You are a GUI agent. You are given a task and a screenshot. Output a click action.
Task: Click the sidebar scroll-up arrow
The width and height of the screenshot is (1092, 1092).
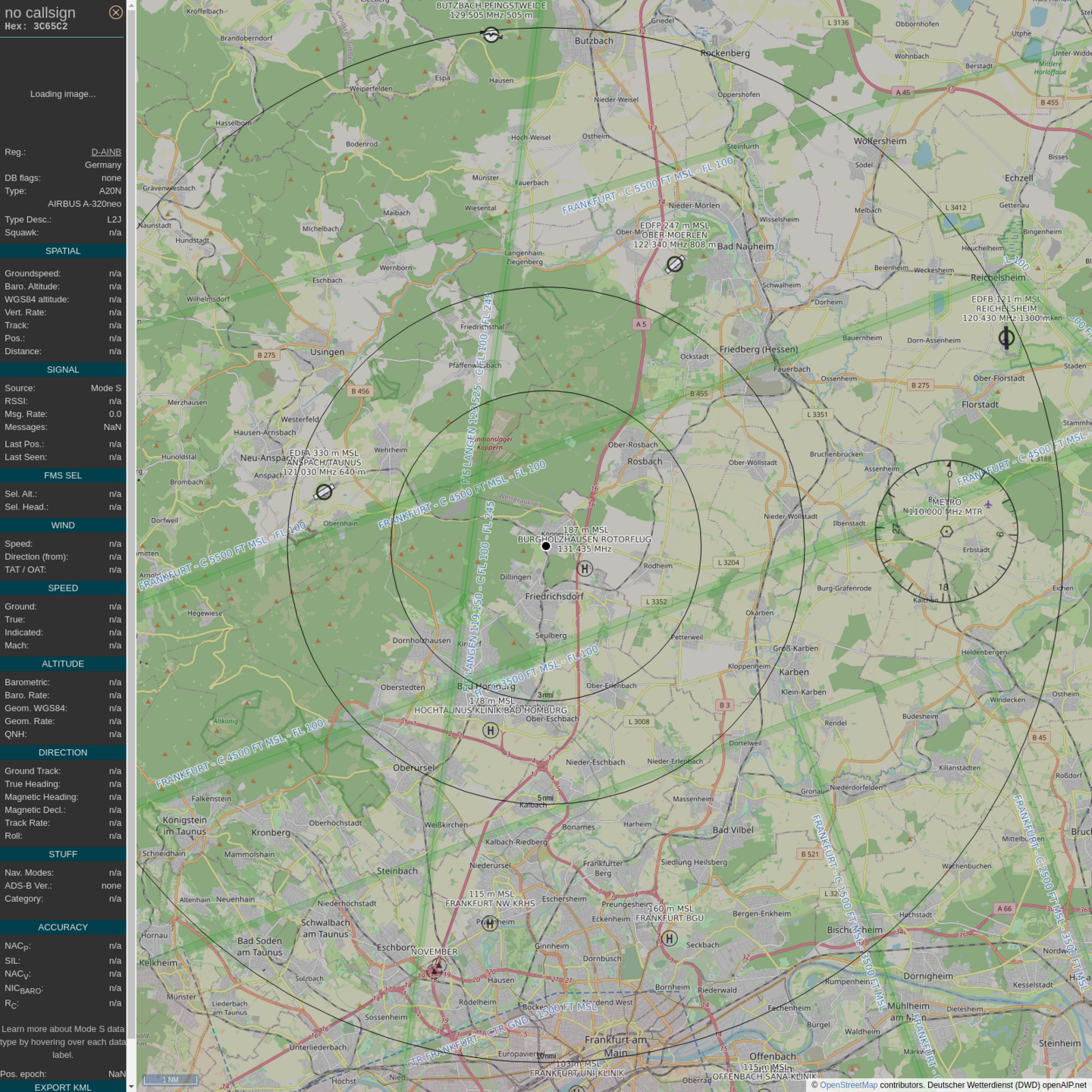point(131,5)
